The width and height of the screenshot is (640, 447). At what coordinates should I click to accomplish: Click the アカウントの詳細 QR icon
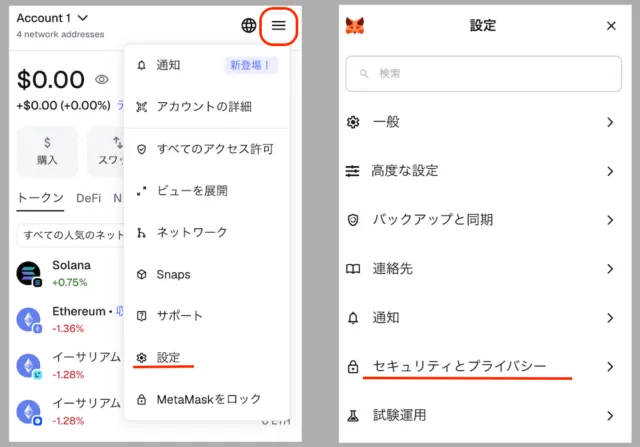142,107
